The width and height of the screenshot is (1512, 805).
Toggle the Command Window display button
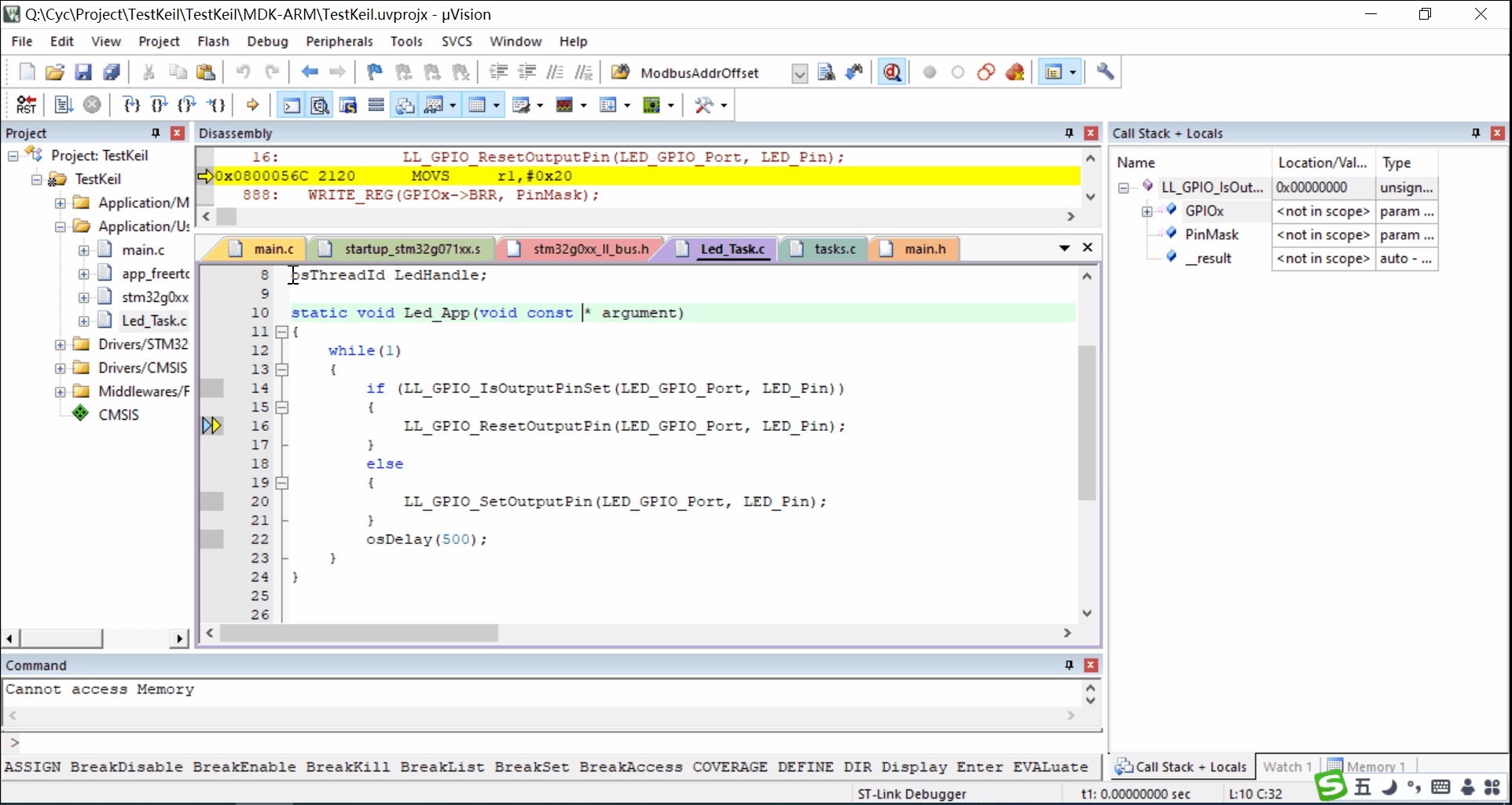(292, 105)
